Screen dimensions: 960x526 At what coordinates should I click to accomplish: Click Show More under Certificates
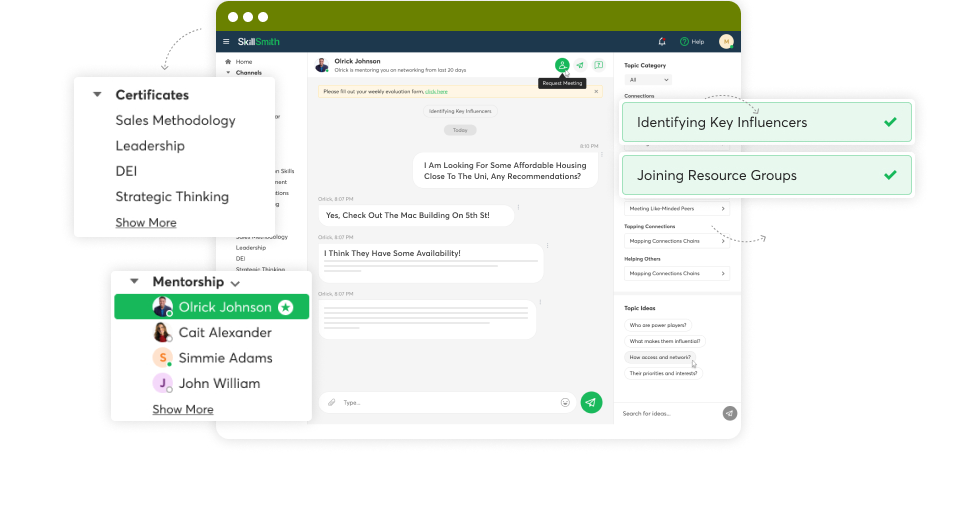tap(146, 222)
